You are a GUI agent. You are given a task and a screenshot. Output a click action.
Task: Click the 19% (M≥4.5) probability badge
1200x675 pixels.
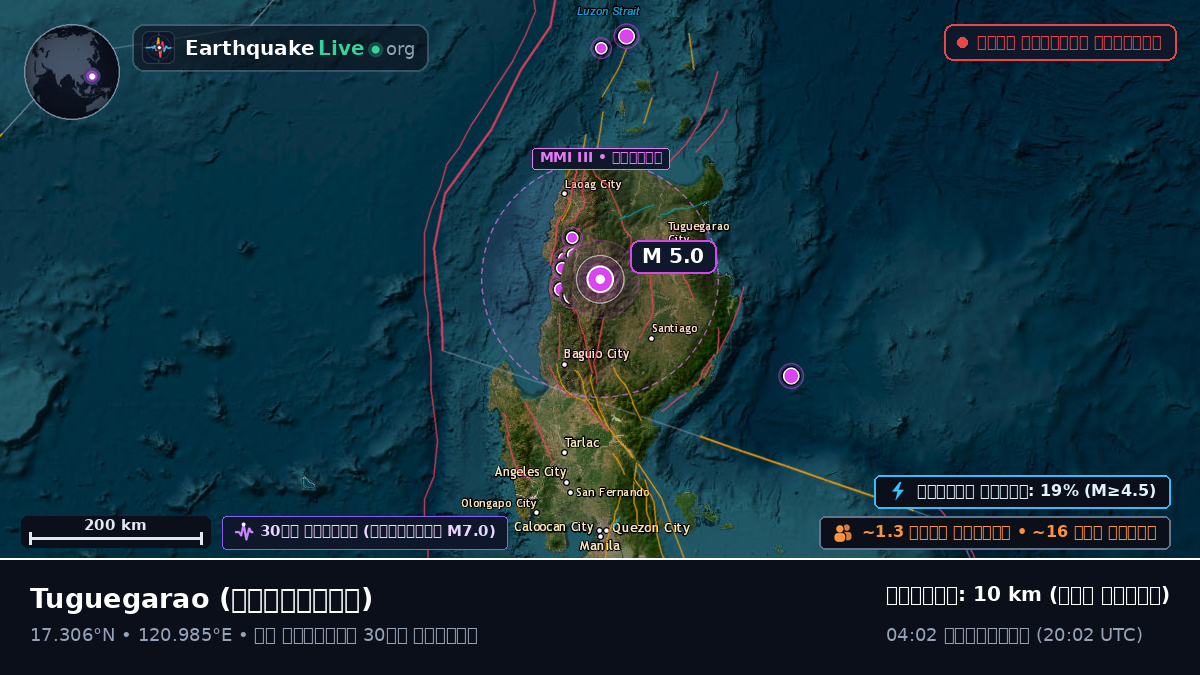tap(1022, 491)
